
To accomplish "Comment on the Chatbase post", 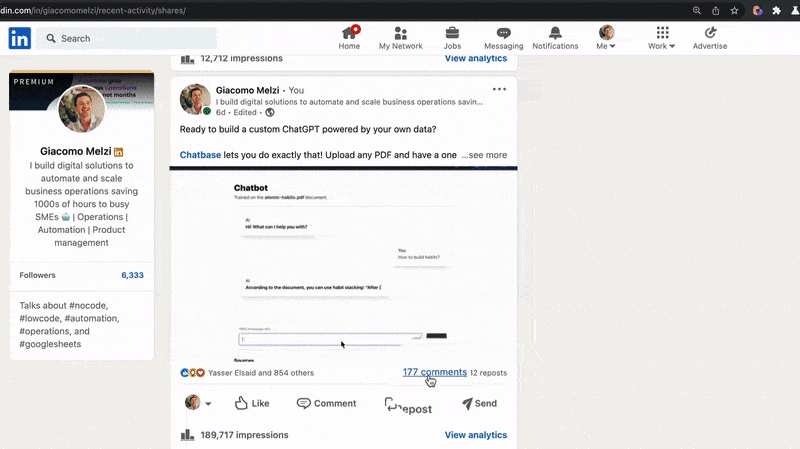I will click(x=327, y=403).
